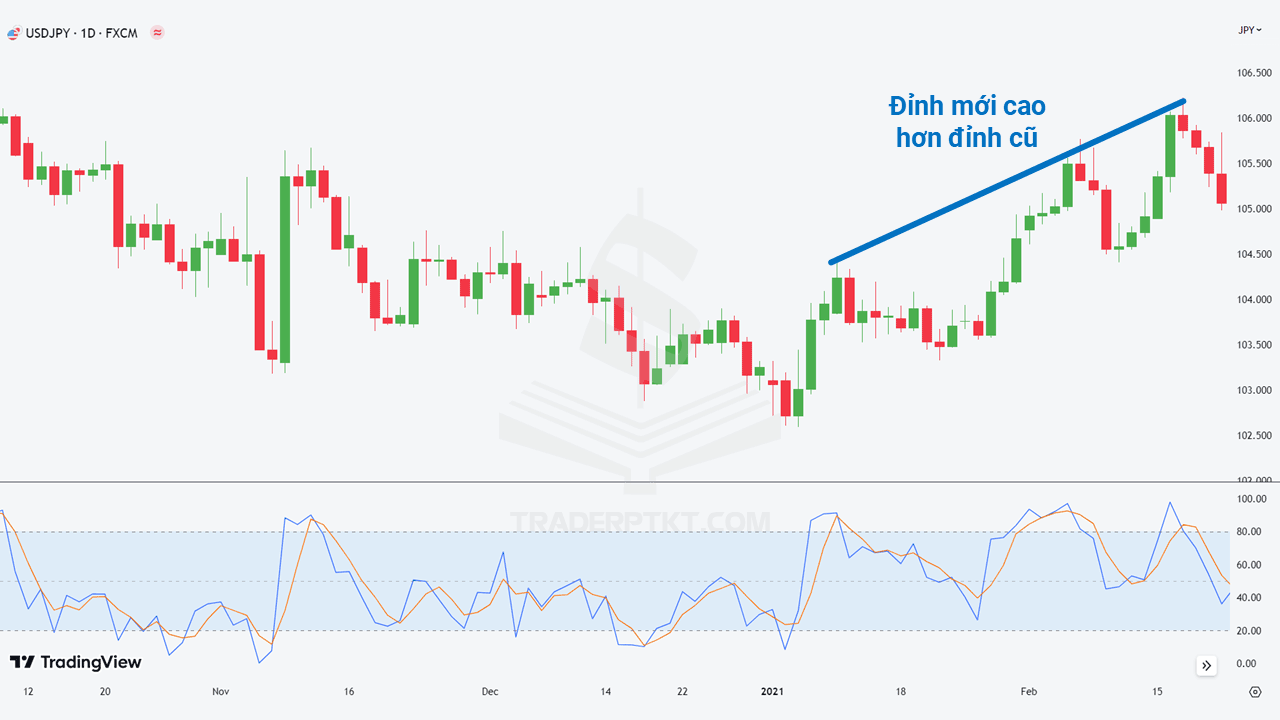The width and height of the screenshot is (1280, 720).
Task: Click the TradingView logo
Action: [76, 662]
